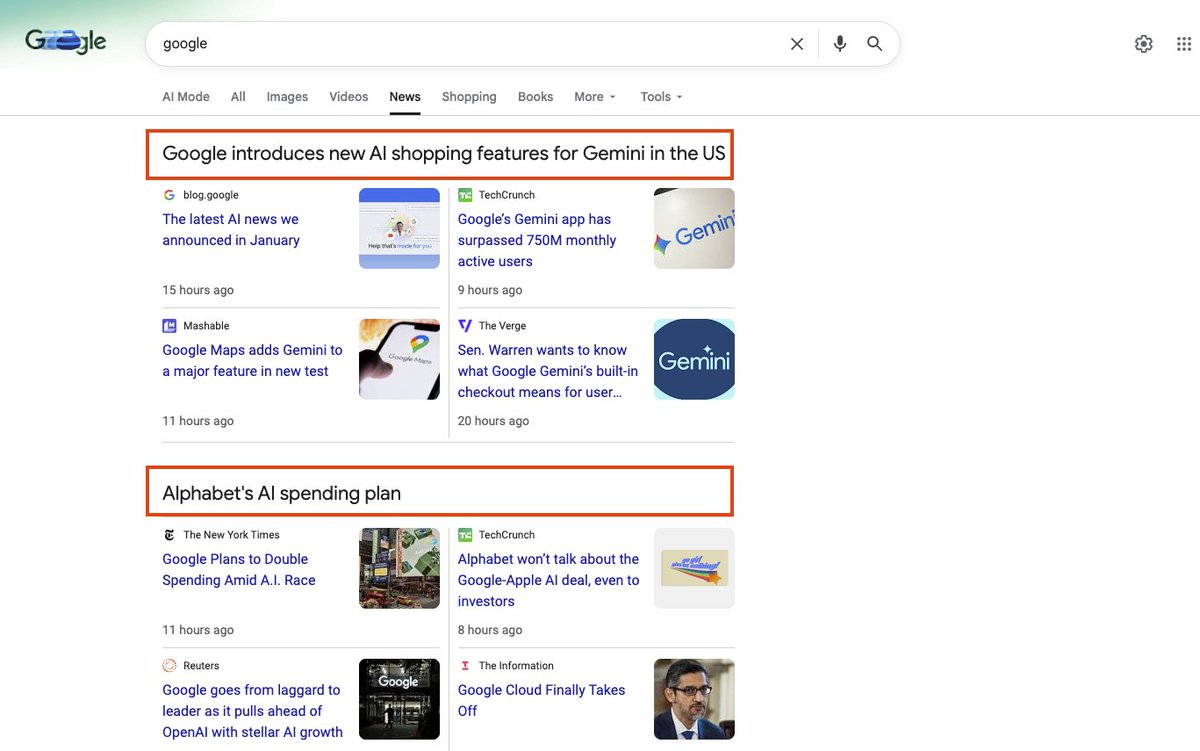This screenshot has width=1200, height=751.
Task: Switch to AI Mode tab
Action: [186, 97]
